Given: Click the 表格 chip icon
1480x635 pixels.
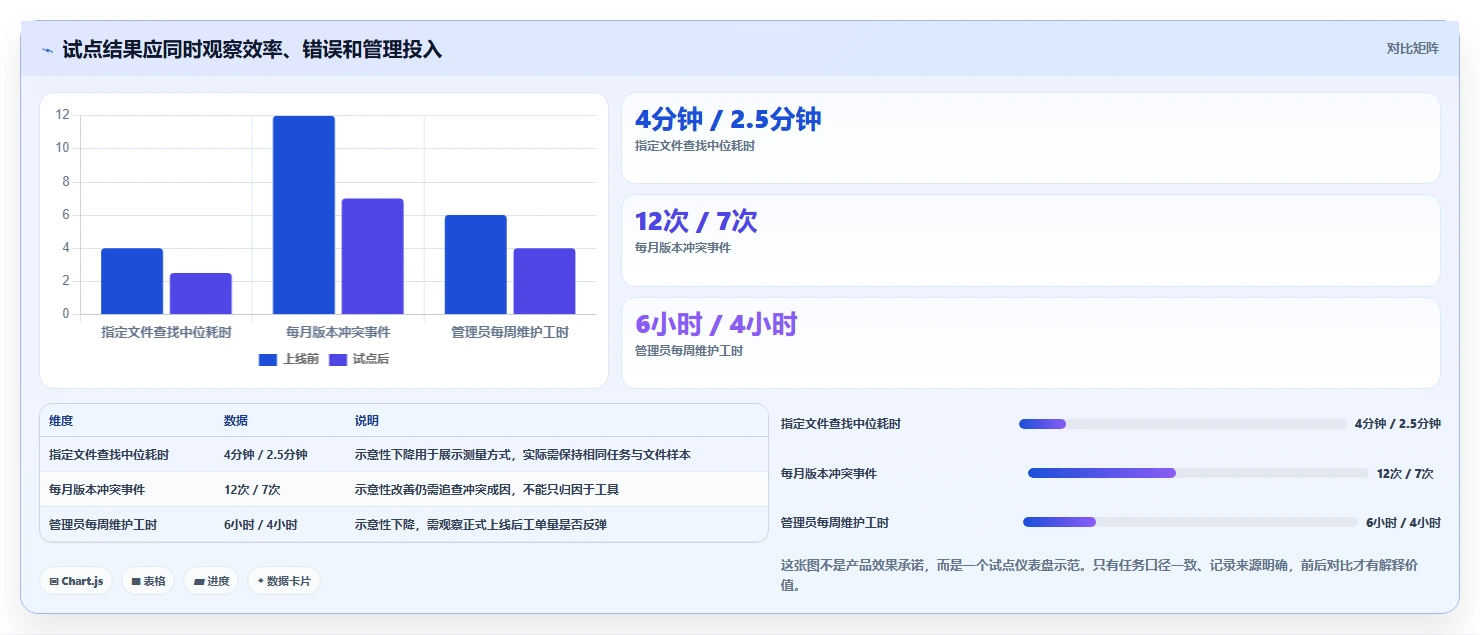Looking at the screenshot, I should pyautogui.click(x=136, y=581).
